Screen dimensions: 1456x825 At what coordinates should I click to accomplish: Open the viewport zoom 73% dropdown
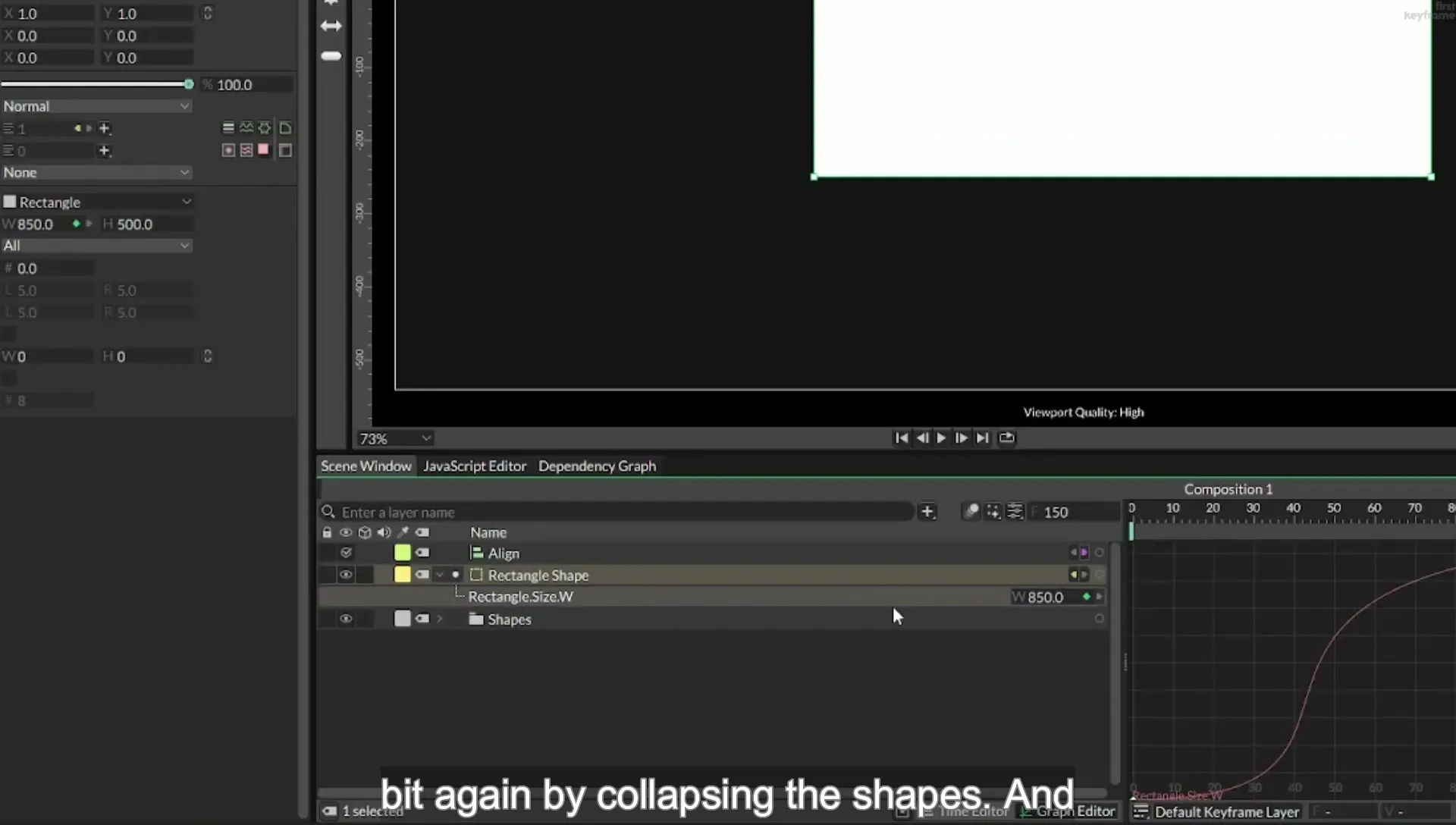pos(395,438)
